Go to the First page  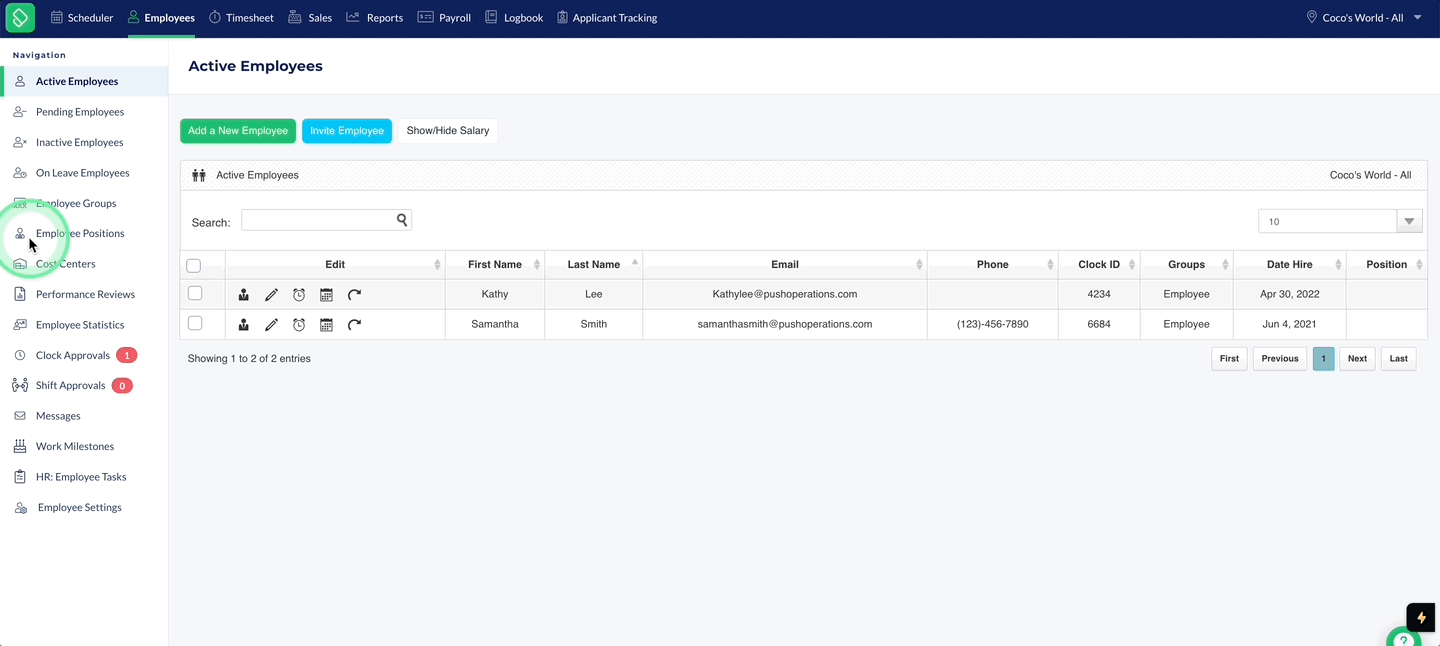tap(1229, 358)
